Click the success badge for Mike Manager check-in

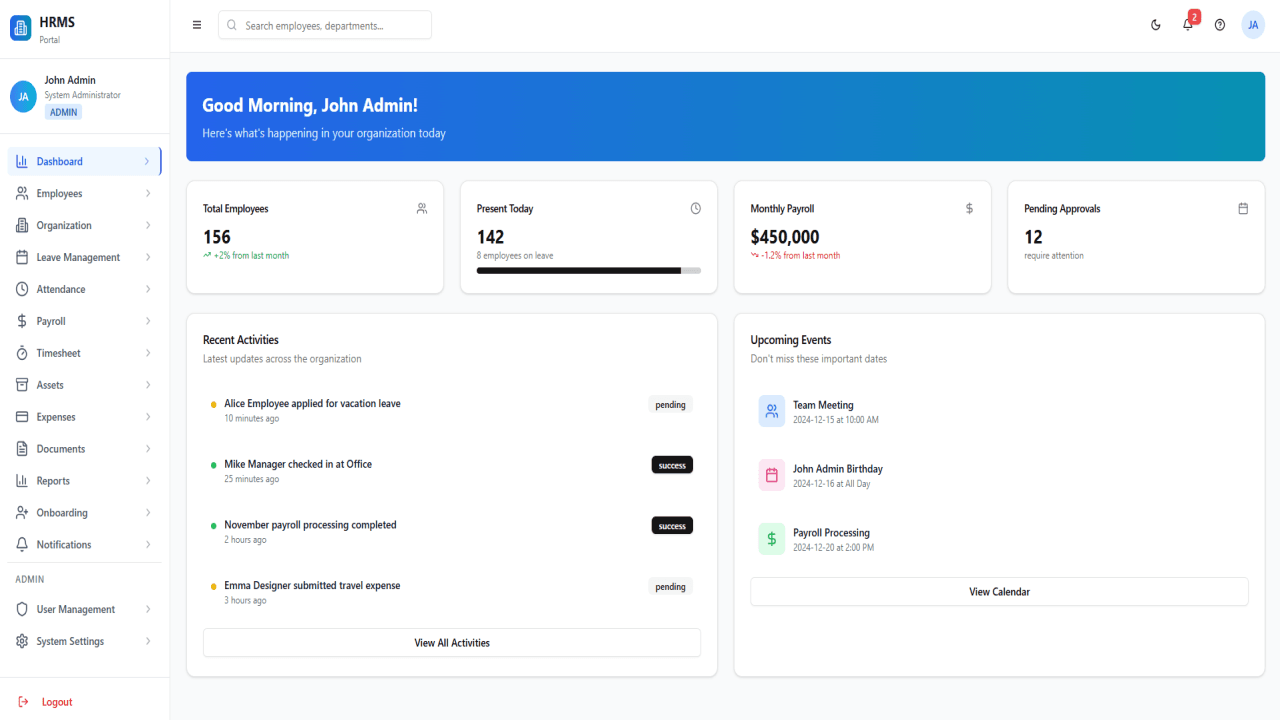pyautogui.click(x=672, y=465)
